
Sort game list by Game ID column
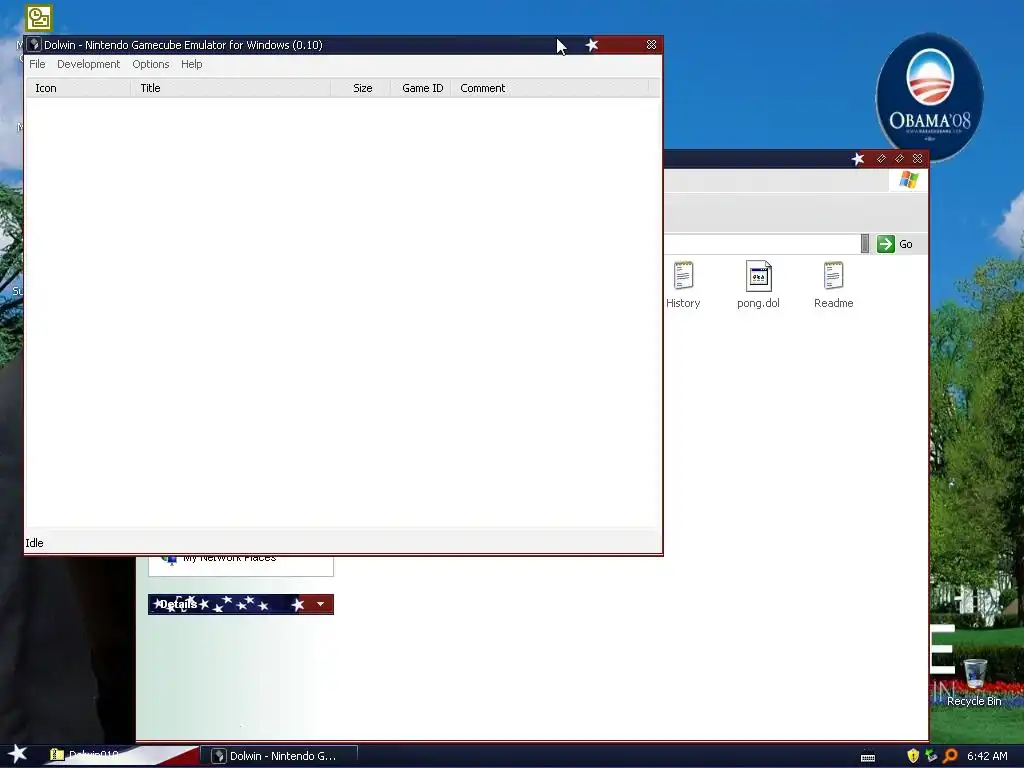(421, 88)
